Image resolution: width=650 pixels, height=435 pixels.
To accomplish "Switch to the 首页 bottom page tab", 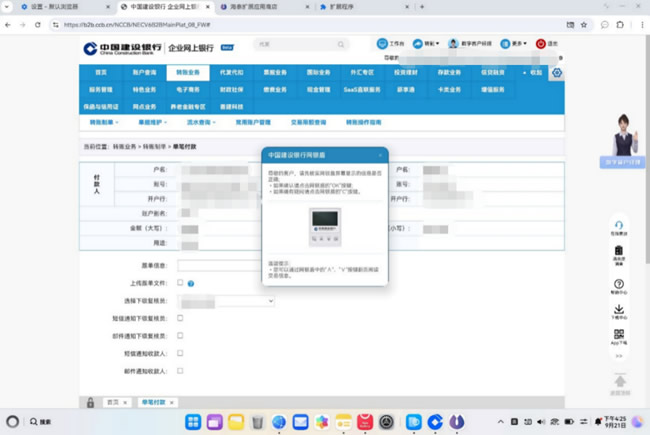I will tap(113, 402).
